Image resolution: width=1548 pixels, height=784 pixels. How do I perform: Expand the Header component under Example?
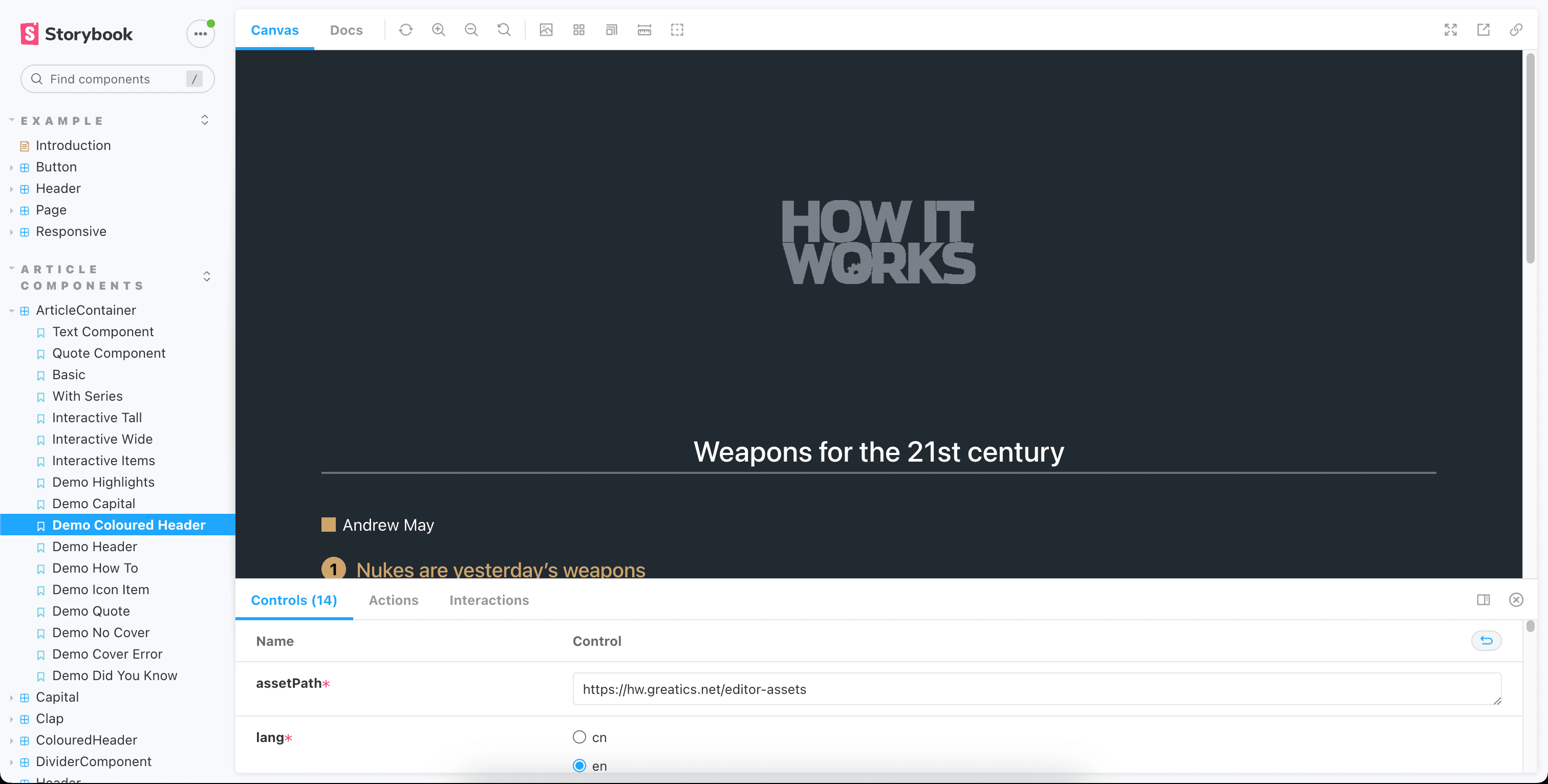pyautogui.click(x=58, y=189)
